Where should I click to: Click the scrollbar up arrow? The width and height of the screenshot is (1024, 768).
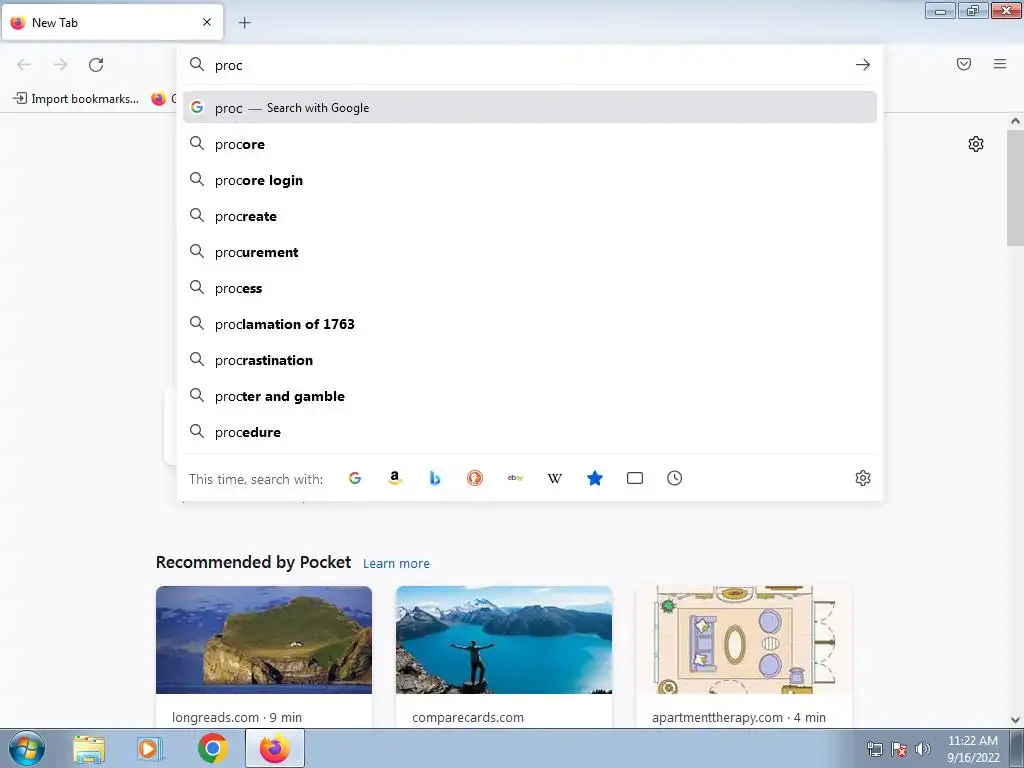1015,121
